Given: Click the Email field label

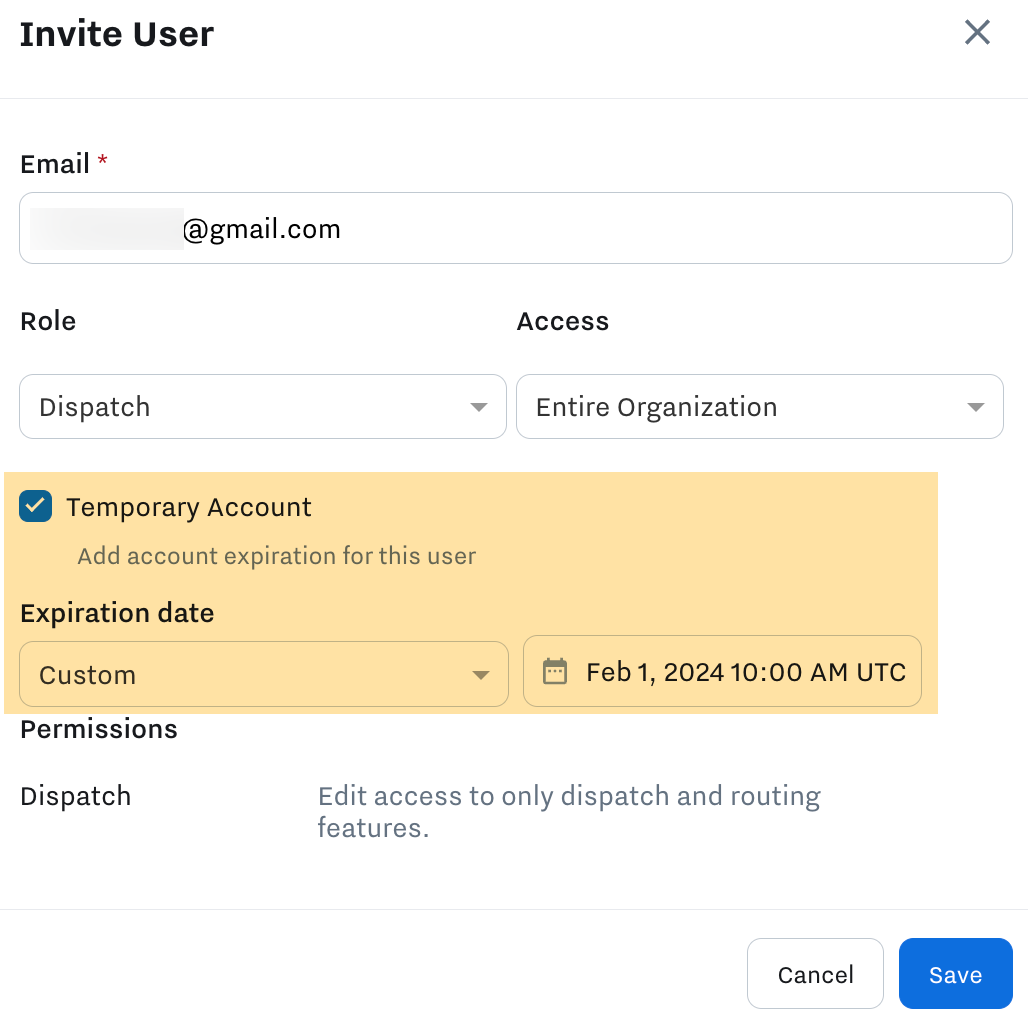Looking at the screenshot, I should (x=55, y=164).
